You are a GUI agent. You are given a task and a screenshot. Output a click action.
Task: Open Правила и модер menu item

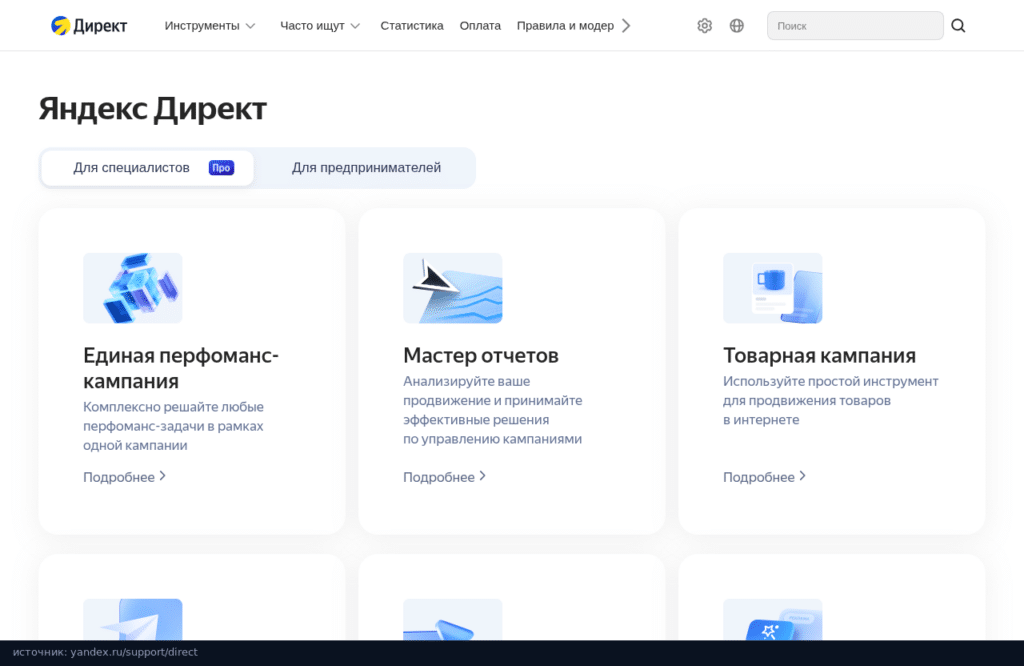(565, 25)
